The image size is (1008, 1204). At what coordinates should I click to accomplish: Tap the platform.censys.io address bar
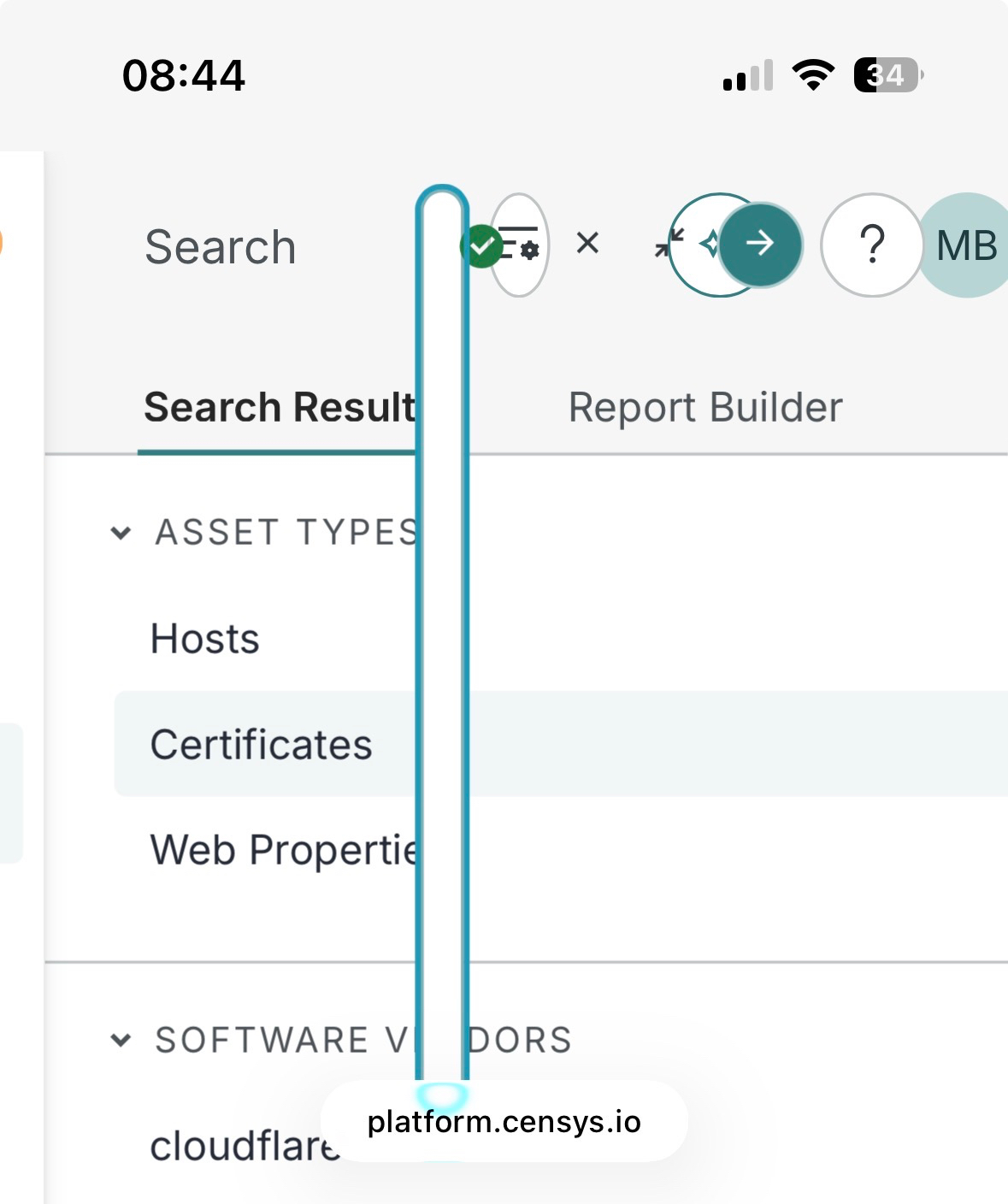[504, 1122]
